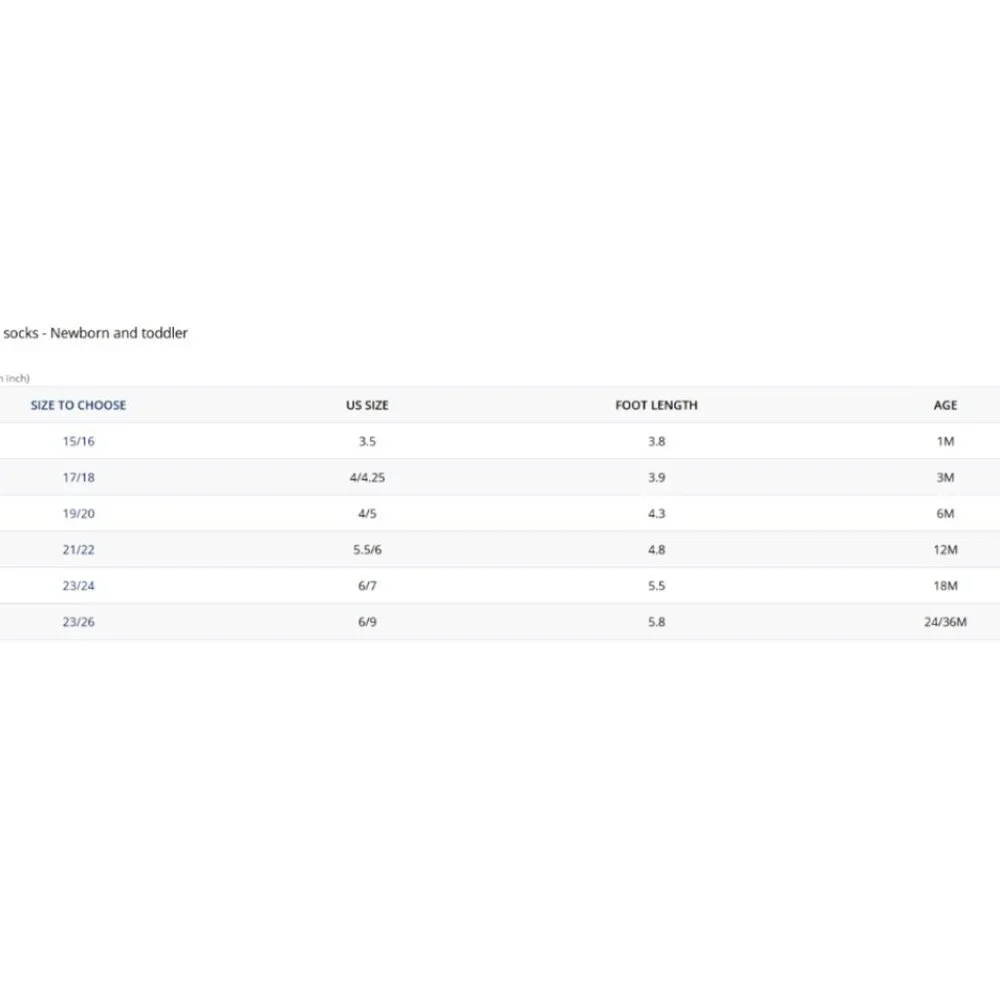
Task: Click the SIZE TO CHOOSE column header
Action: coord(78,405)
